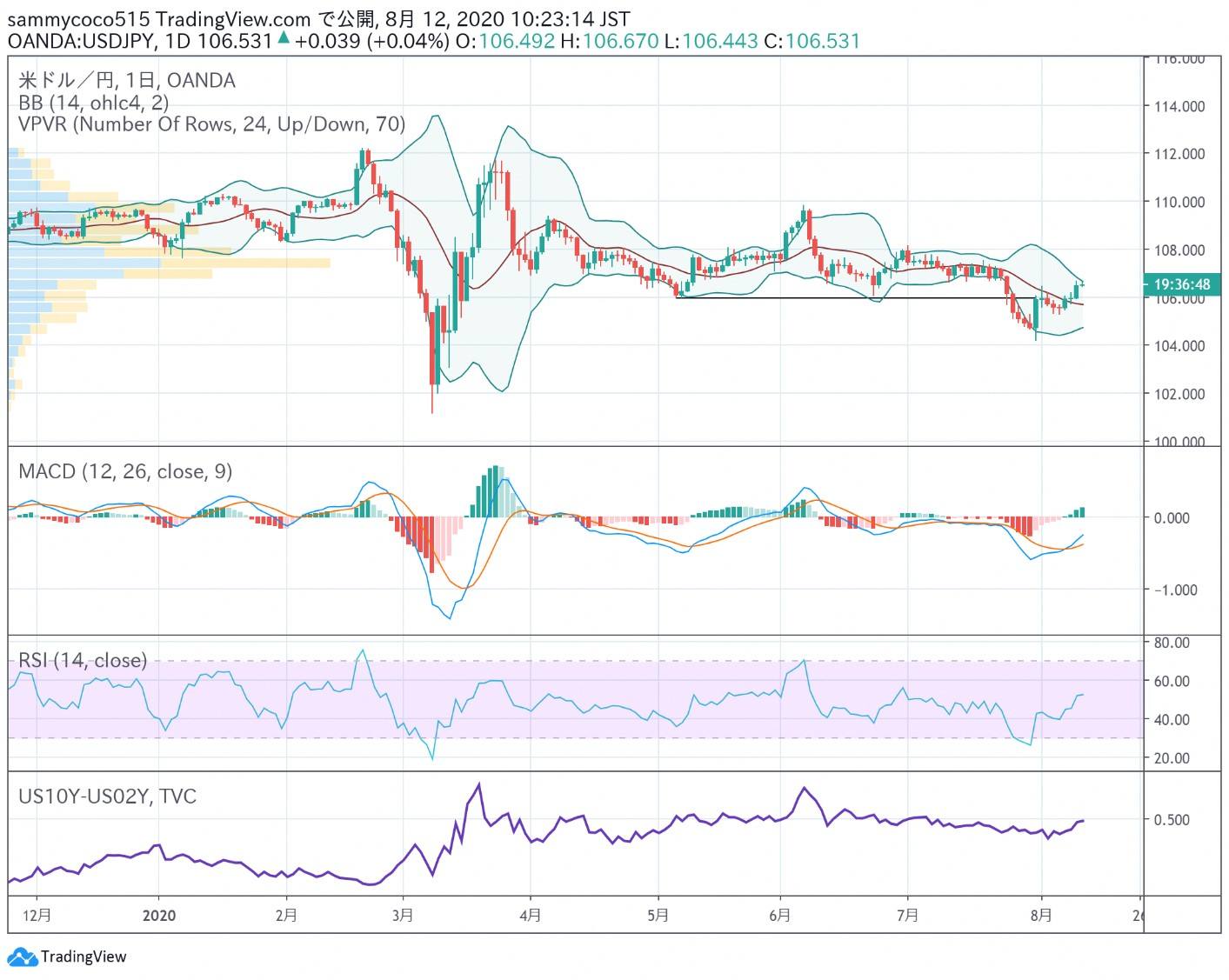Image resolution: width=1229 pixels, height=980 pixels.
Task: Click the RSI 40.00 axis label
Action: pos(1172,719)
